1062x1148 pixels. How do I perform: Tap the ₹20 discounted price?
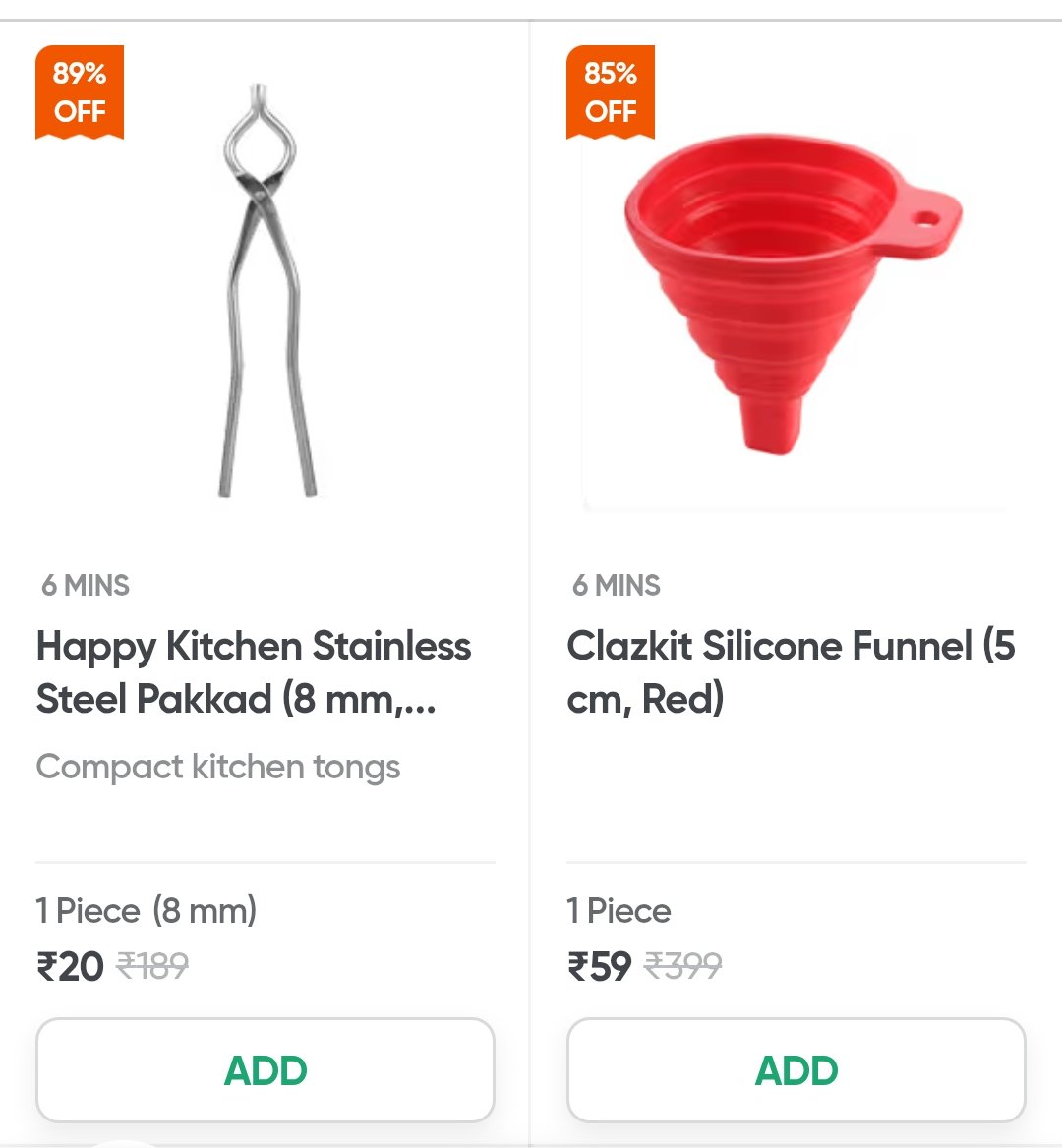[x=71, y=966]
